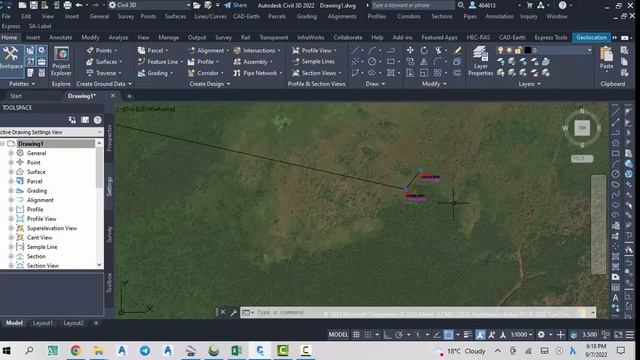Click the keyword search field in title bar

[413, 5]
